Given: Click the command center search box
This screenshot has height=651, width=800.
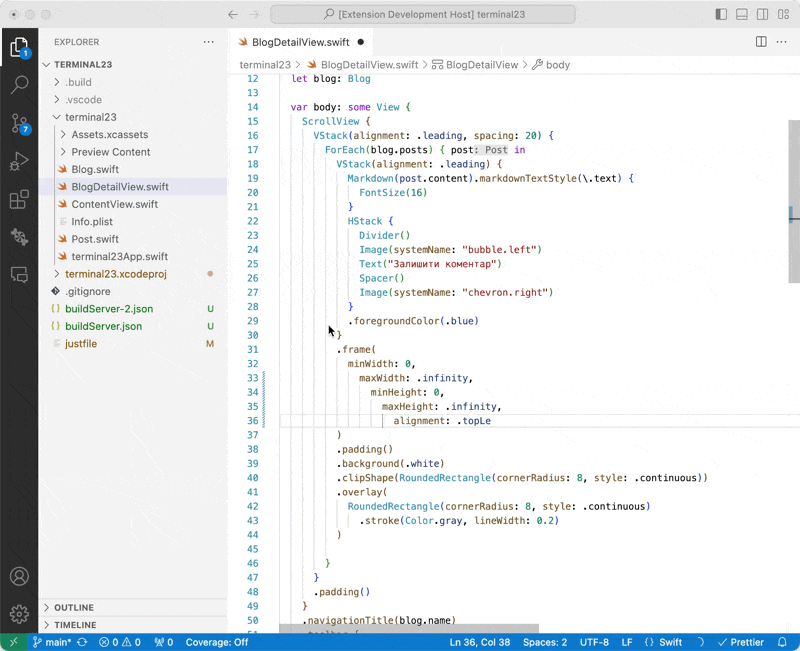Looking at the screenshot, I should click(423, 15).
